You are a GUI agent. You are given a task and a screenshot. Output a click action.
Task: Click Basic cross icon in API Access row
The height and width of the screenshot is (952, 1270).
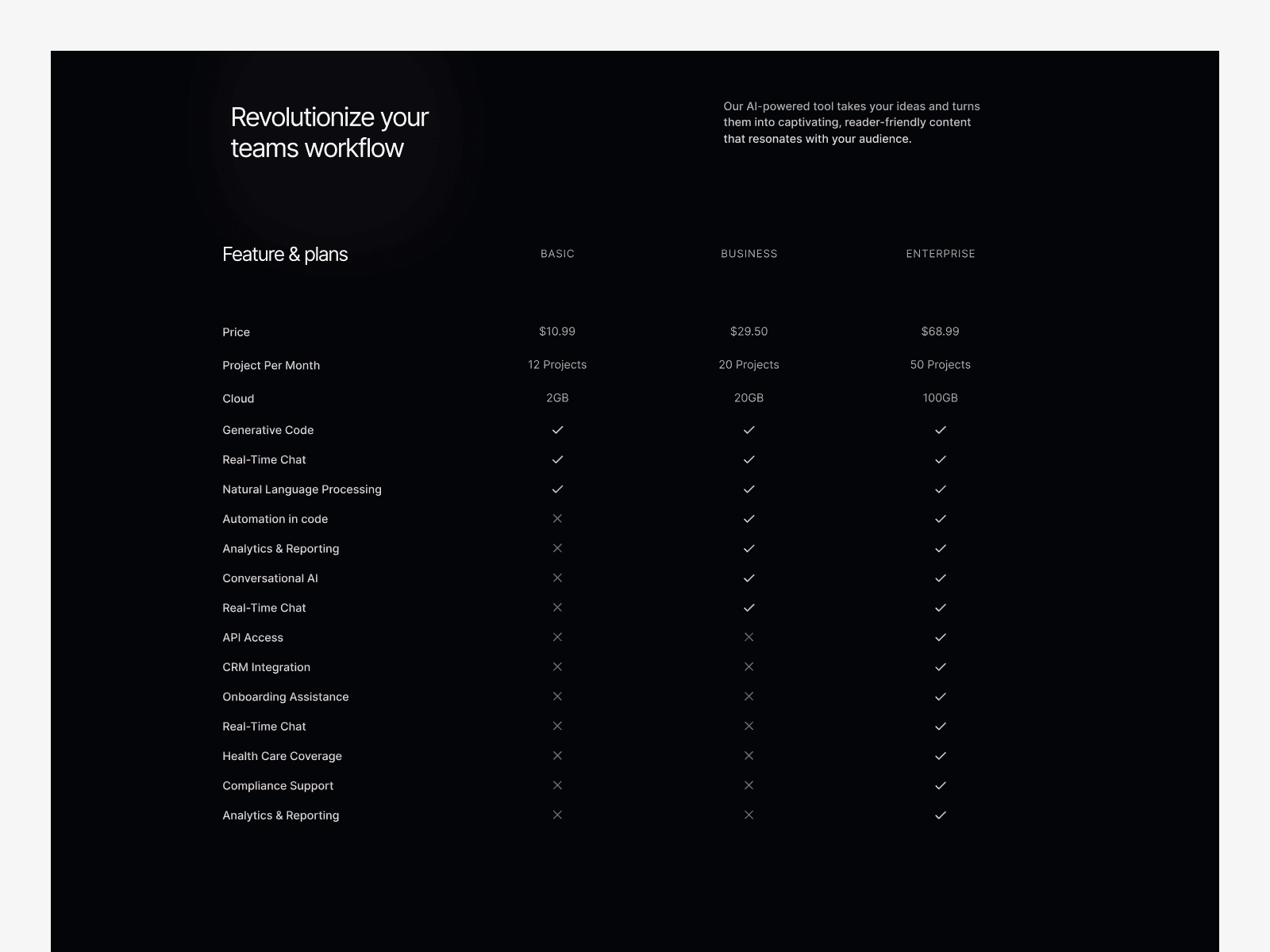pyautogui.click(x=557, y=637)
